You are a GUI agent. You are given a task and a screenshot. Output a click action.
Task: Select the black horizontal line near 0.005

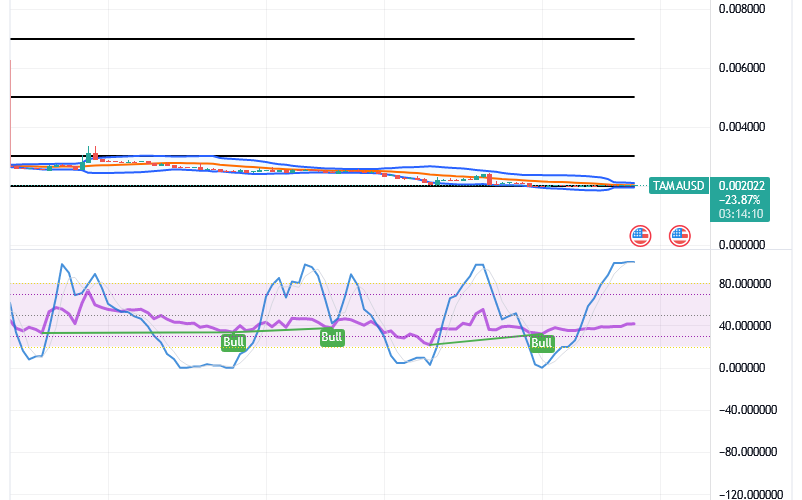322,97
